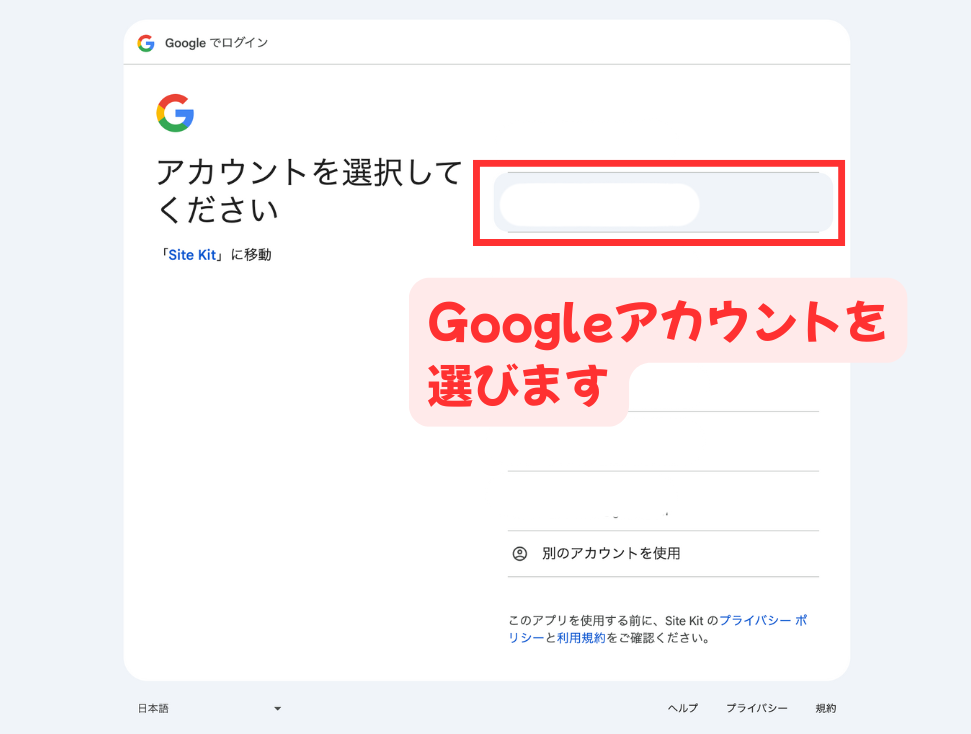Choose 別のアカウントを使用 option

point(611,553)
